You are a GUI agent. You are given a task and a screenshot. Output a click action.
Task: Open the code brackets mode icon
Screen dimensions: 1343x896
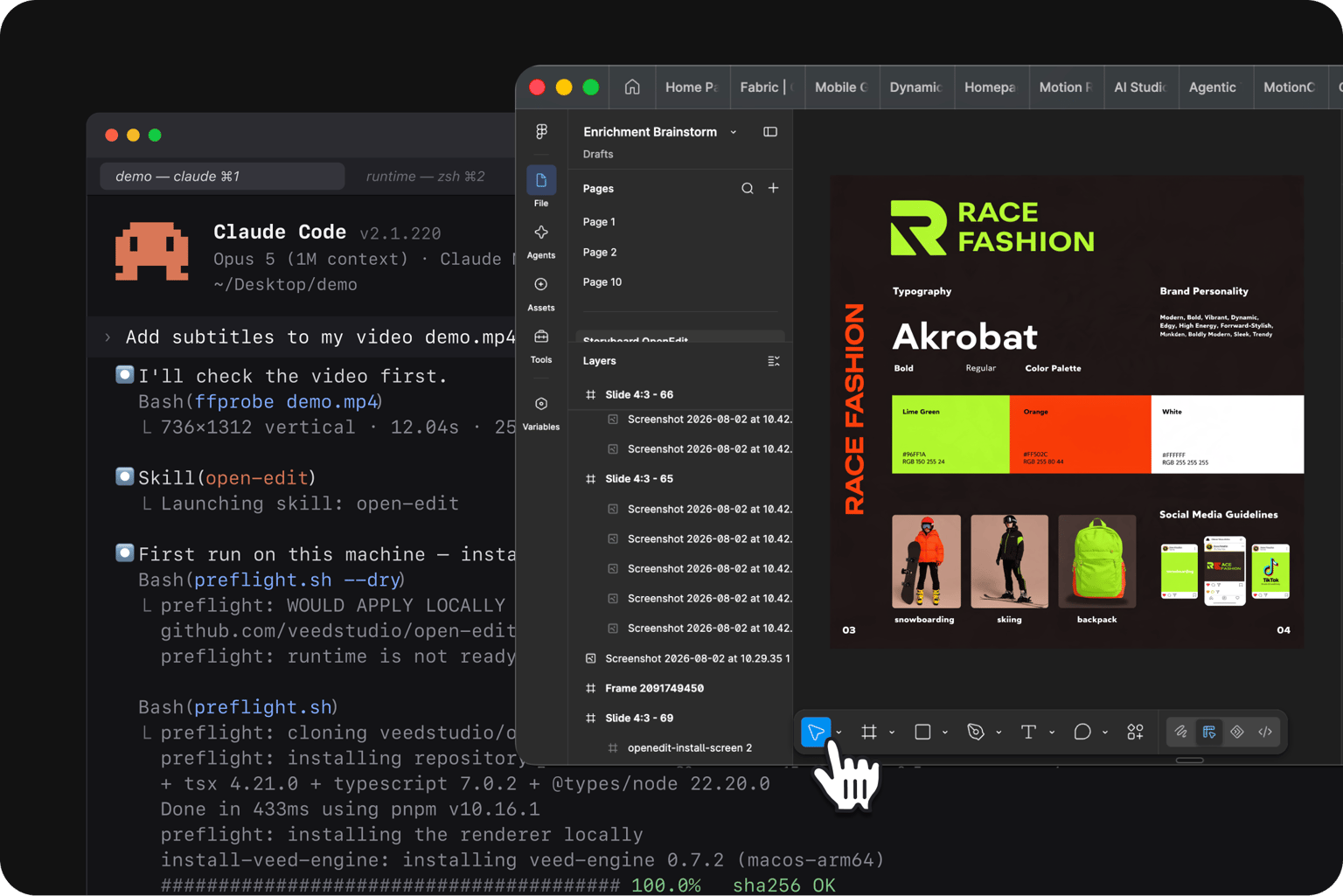[1265, 732]
